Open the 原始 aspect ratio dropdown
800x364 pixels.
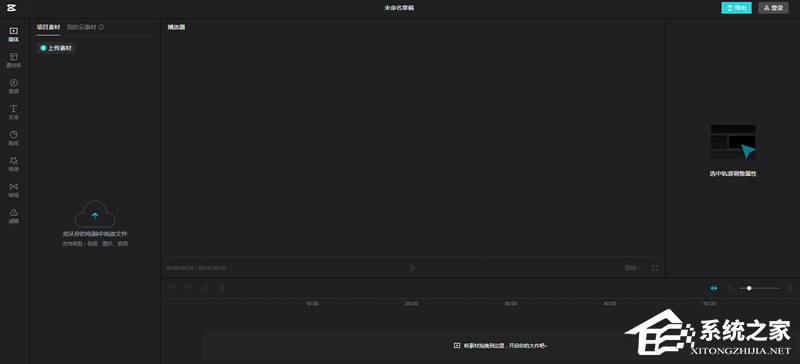[x=633, y=268]
